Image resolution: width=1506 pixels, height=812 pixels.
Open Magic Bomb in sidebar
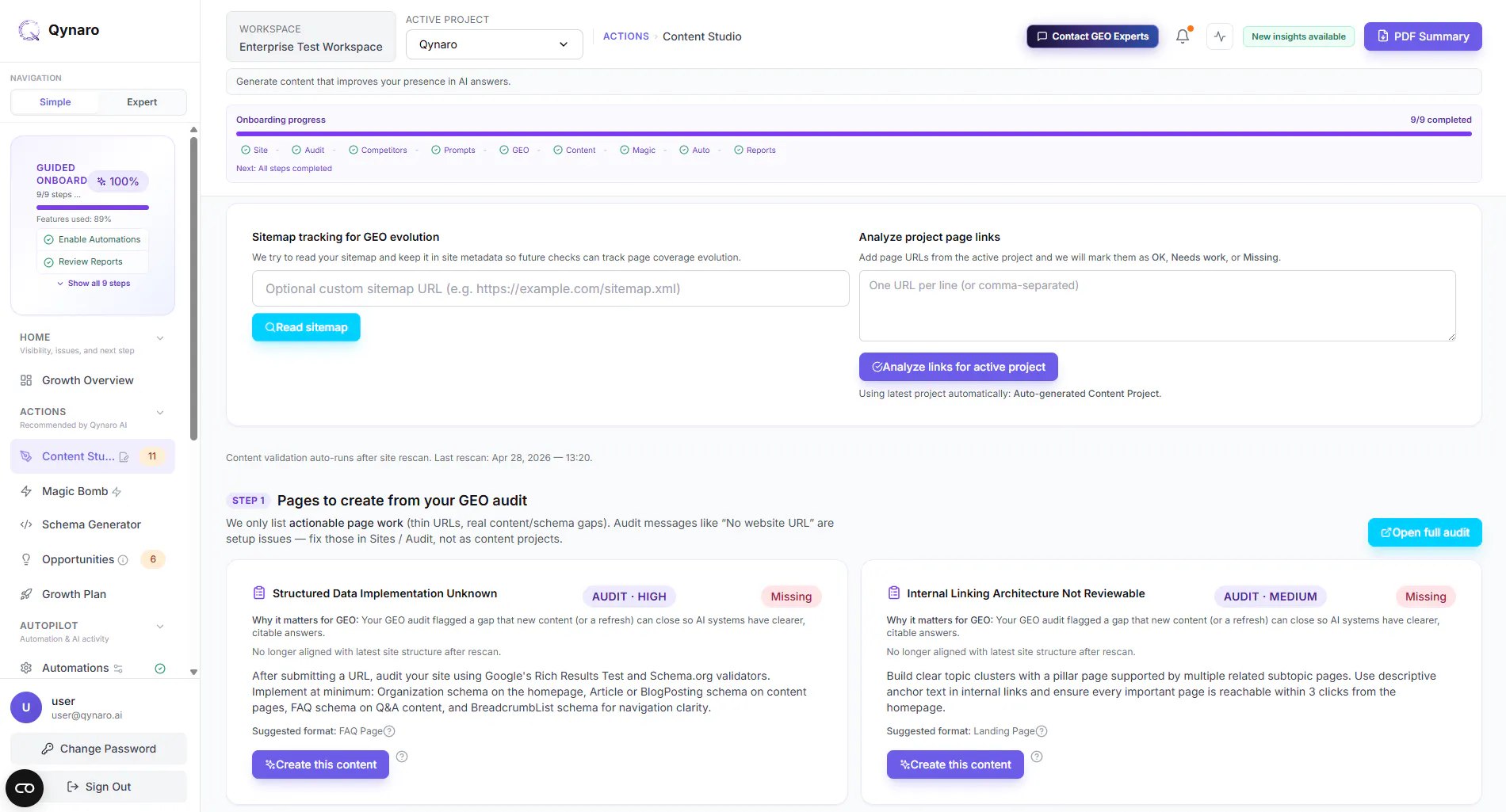coord(93,491)
